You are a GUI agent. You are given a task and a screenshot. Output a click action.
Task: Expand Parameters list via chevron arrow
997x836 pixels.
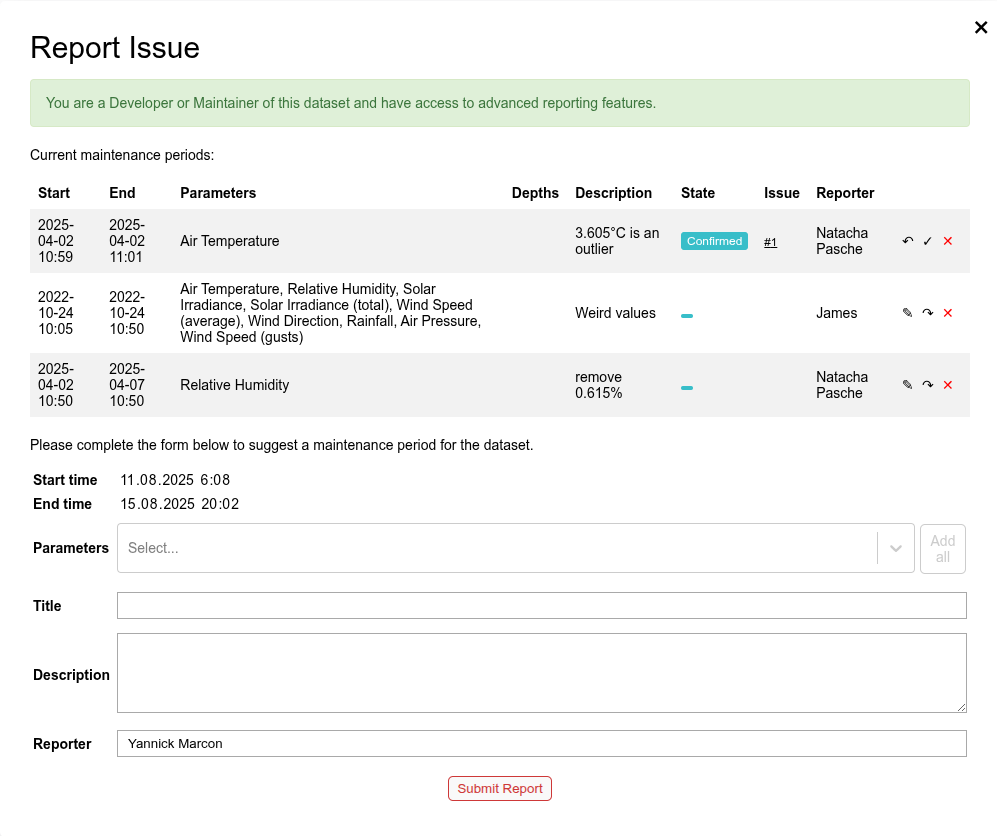click(895, 548)
